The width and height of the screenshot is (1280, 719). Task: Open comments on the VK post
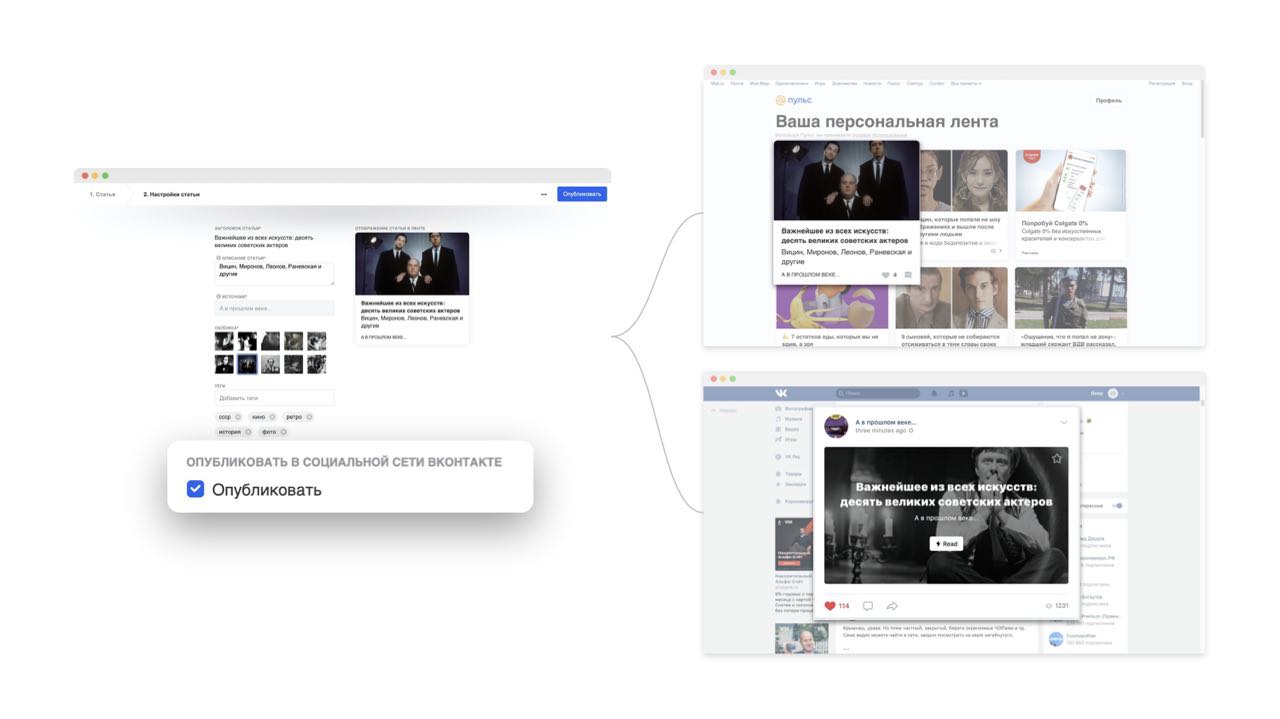point(867,606)
